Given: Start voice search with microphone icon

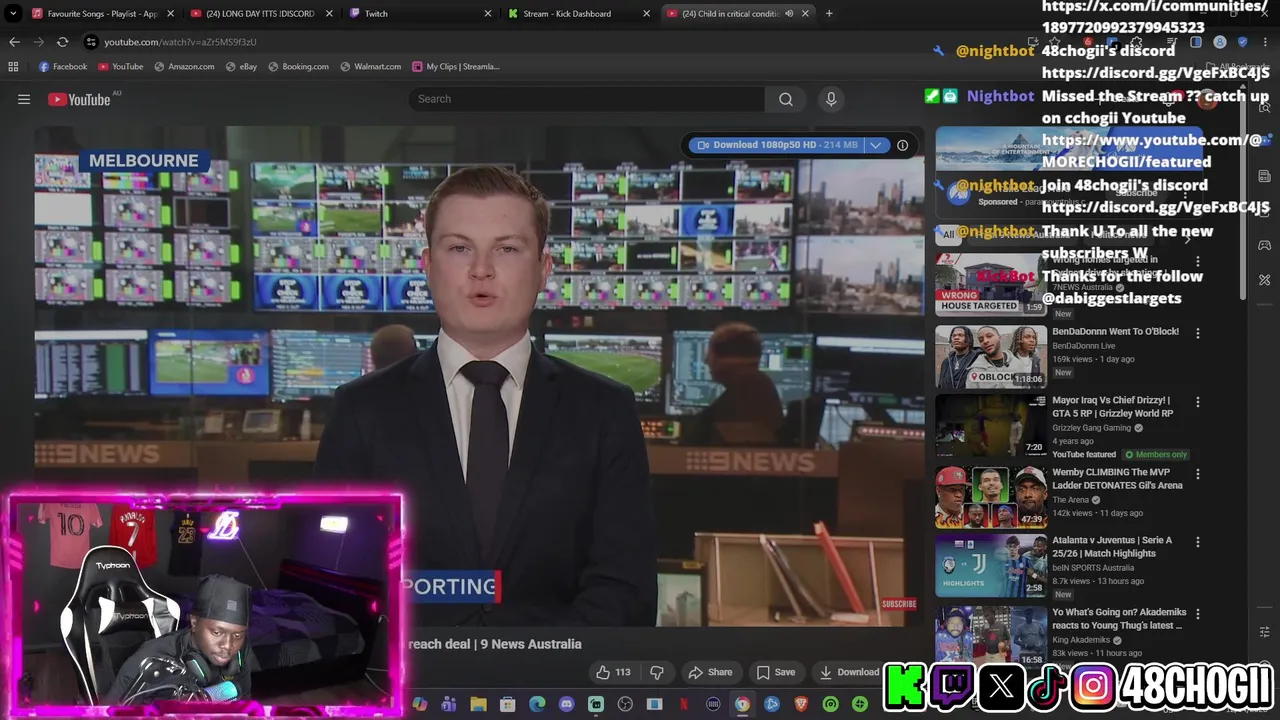Looking at the screenshot, I should (831, 99).
